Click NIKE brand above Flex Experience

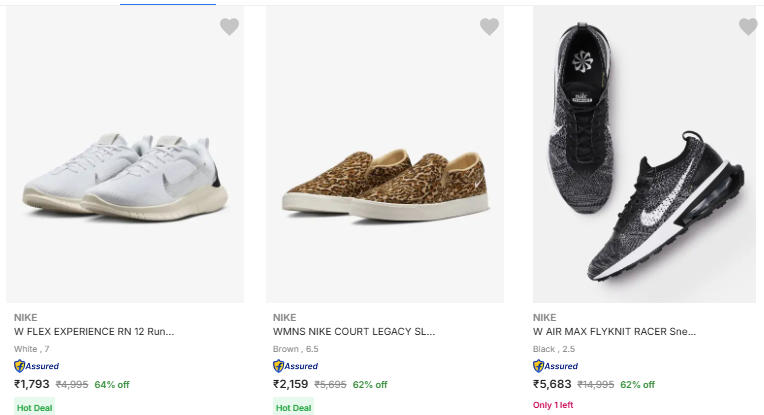(x=25, y=317)
